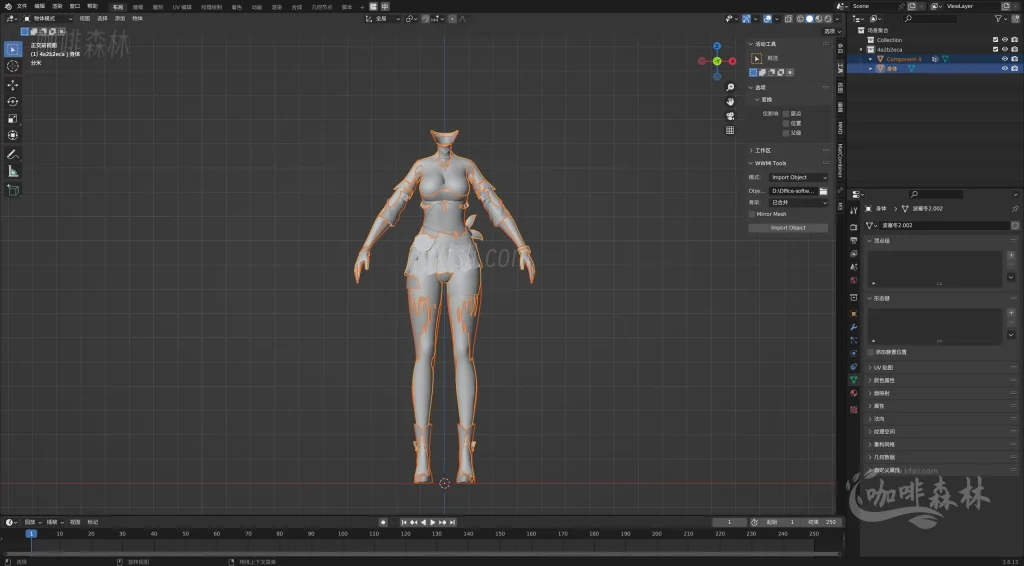Select the Add Cube tool
Viewport: 1024px width, 566px height.
click(12, 191)
